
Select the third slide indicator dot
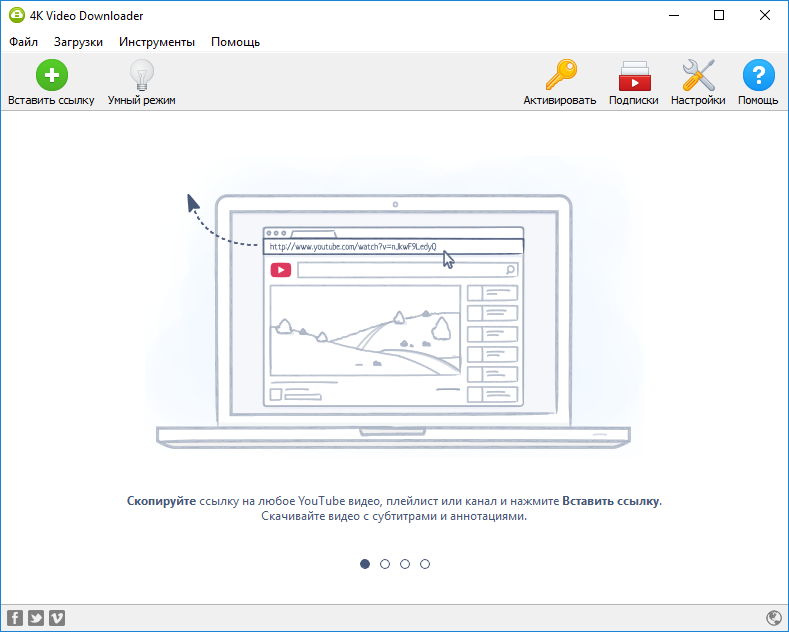(x=405, y=564)
